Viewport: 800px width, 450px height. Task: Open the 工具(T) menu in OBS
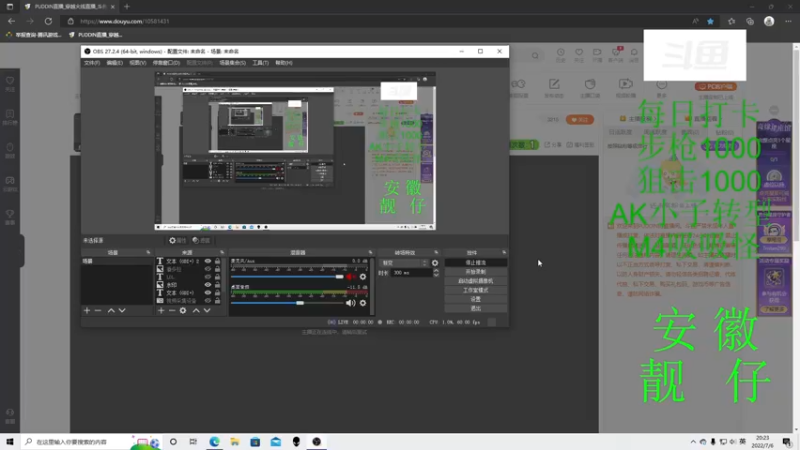(x=260, y=63)
